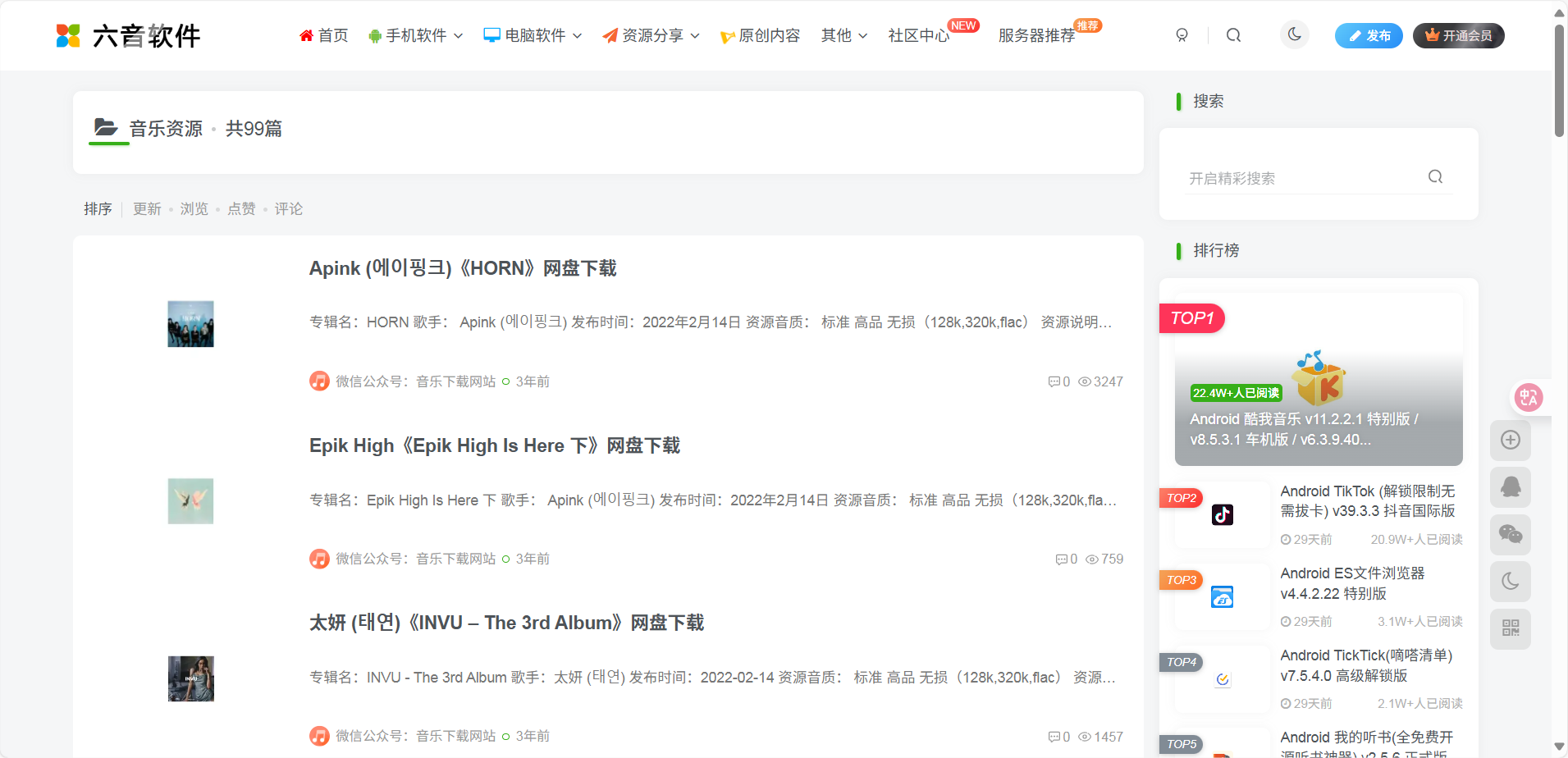Expand the 手机软件 dropdown menu
The image size is (1568, 758).
(x=416, y=35)
